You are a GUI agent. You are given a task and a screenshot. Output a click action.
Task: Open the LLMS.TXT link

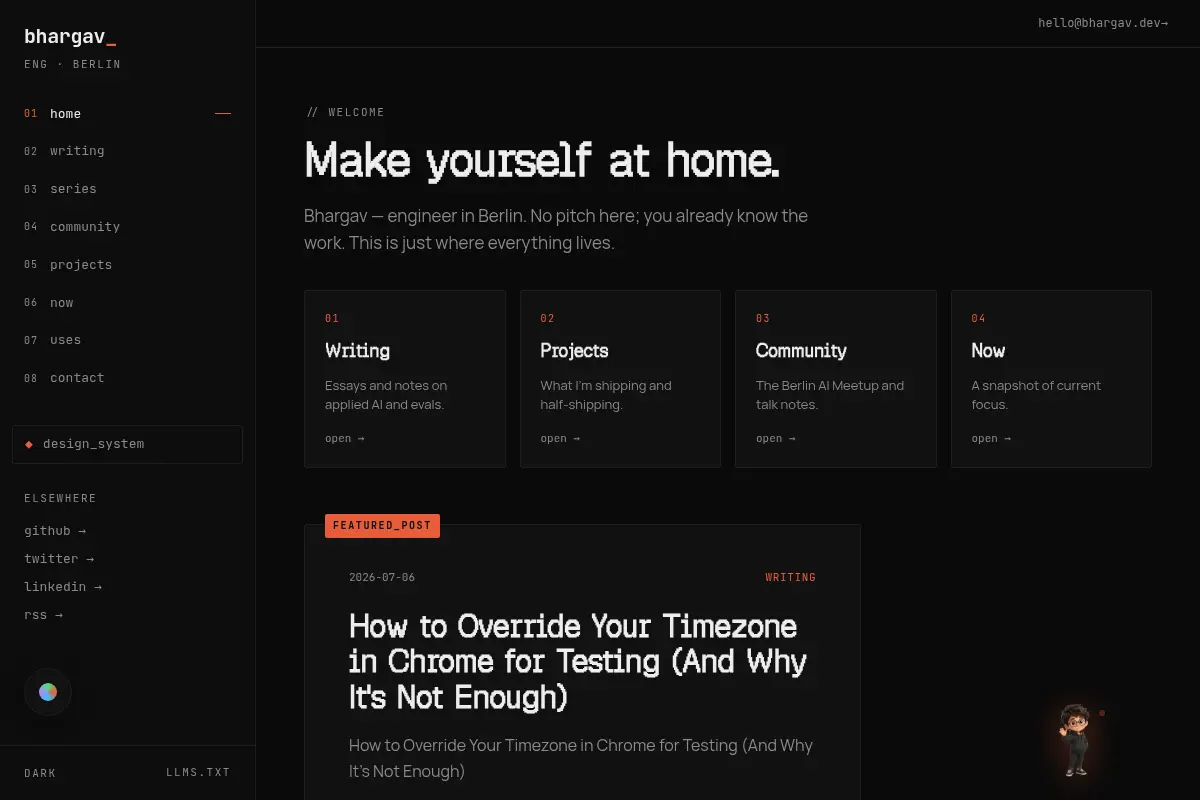198,773
